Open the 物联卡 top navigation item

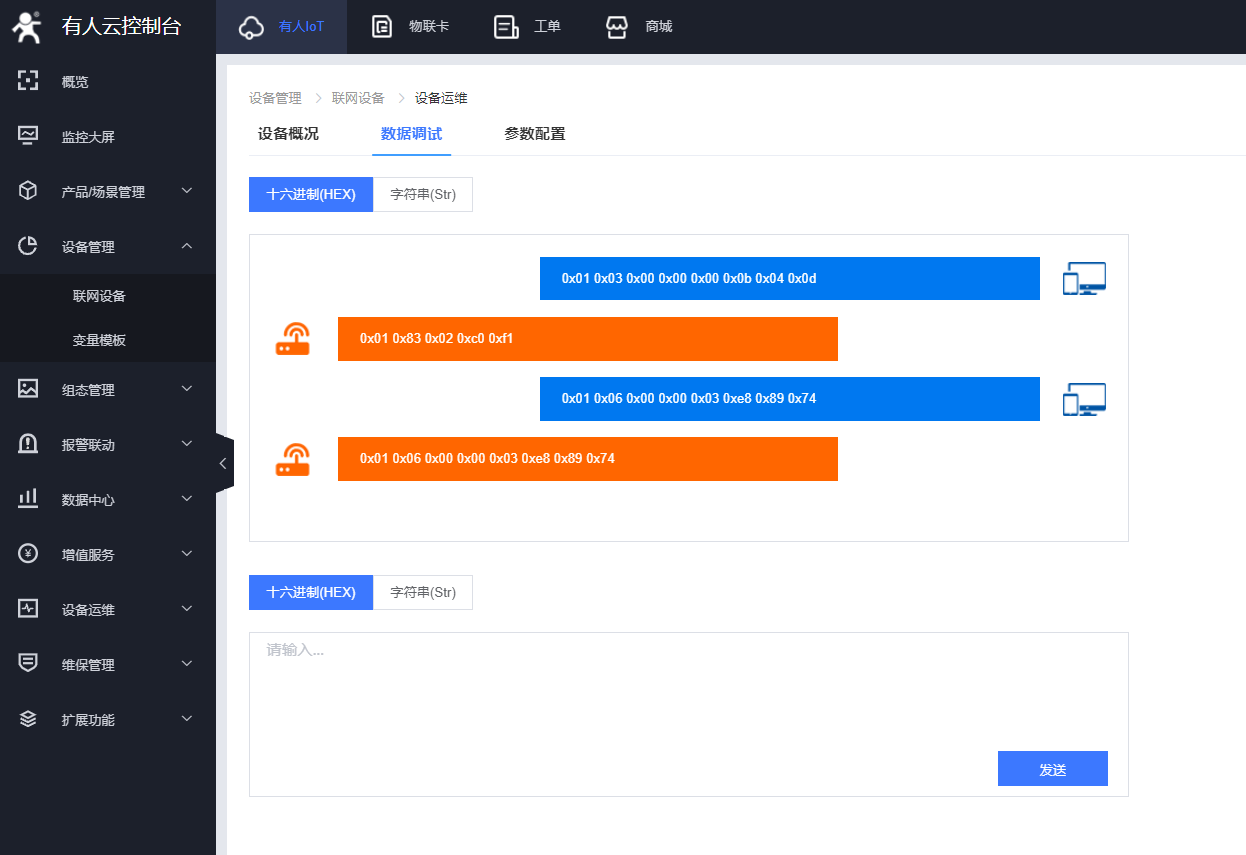point(410,27)
